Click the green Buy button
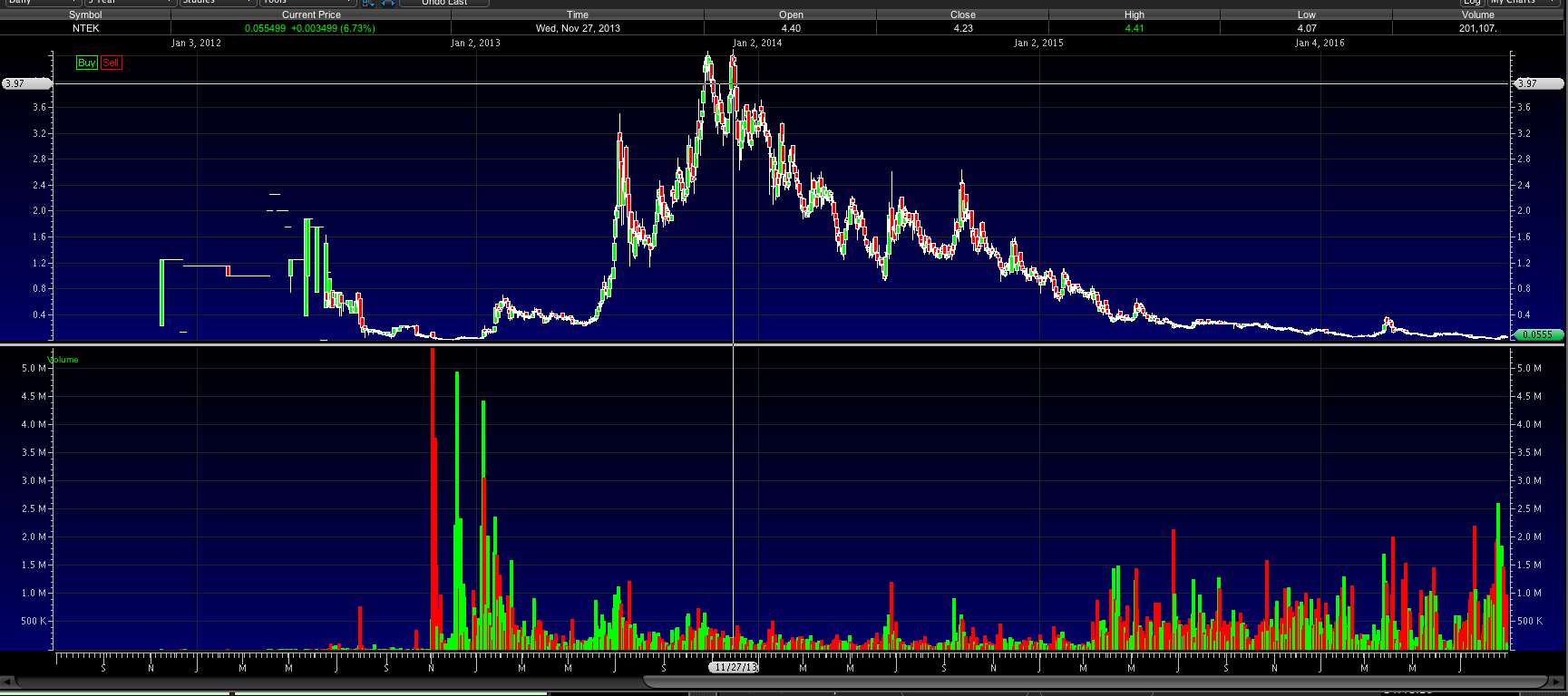The image size is (1568, 696). (86, 63)
